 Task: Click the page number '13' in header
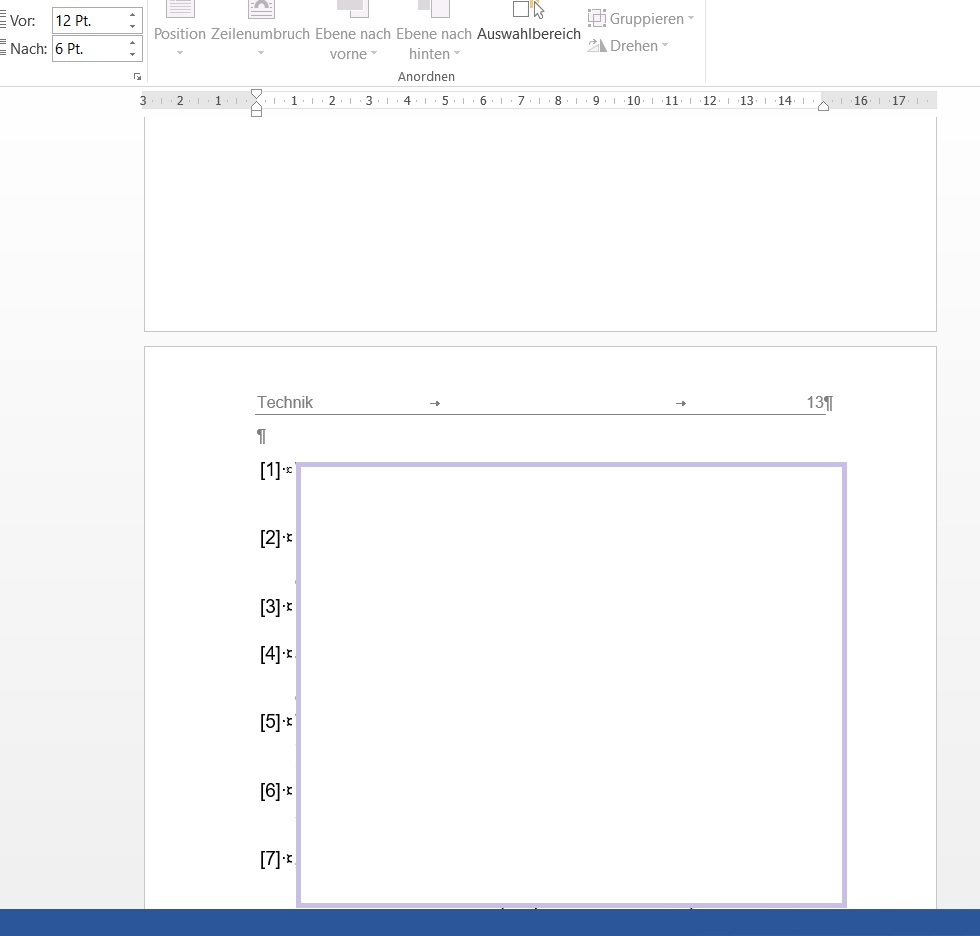click(x=815, y=402)
